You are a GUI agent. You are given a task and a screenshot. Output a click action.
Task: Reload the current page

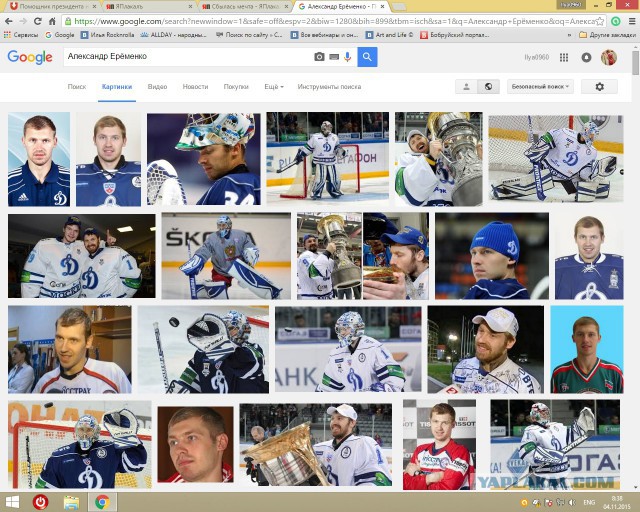click(x=38, y=21)
